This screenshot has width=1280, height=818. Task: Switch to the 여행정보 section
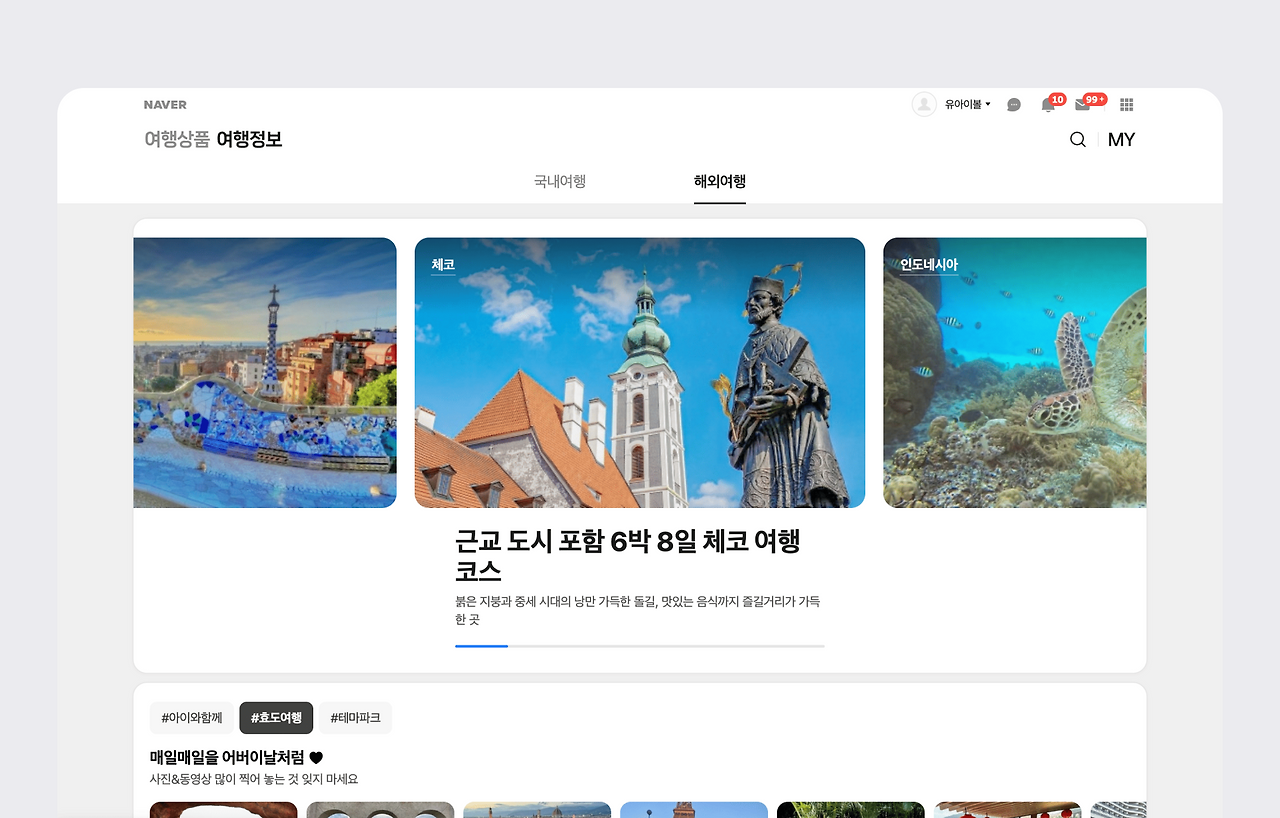(250, 140)
